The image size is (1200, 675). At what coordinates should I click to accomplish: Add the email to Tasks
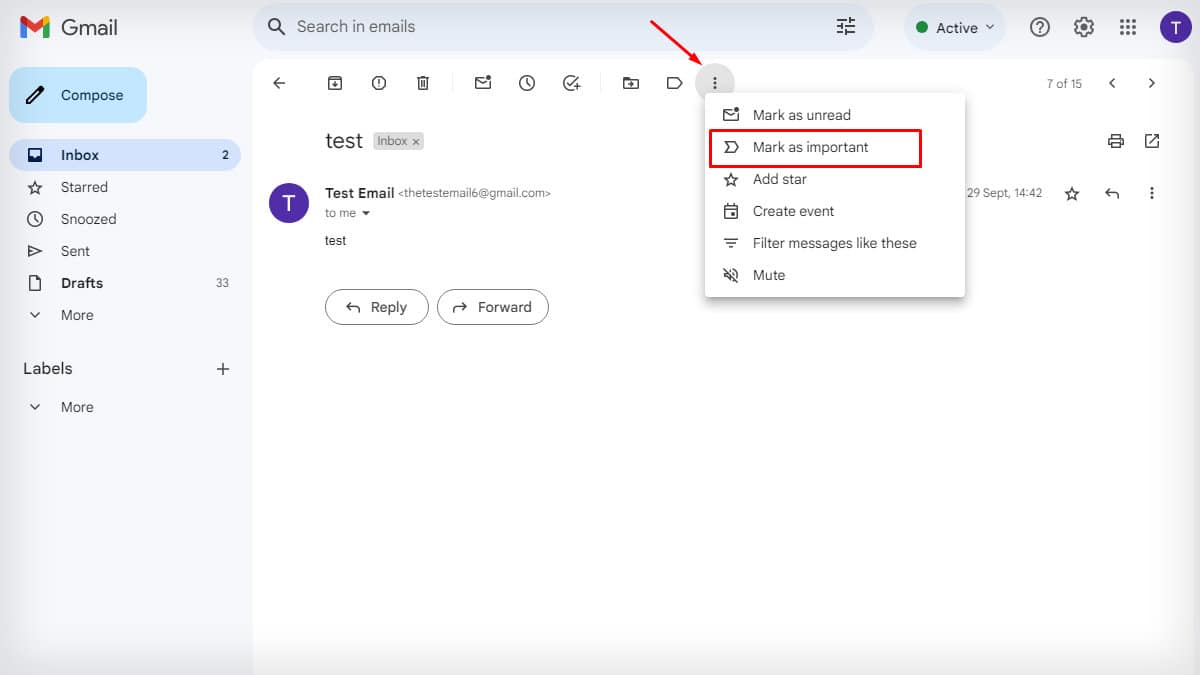tap(571, 83)
